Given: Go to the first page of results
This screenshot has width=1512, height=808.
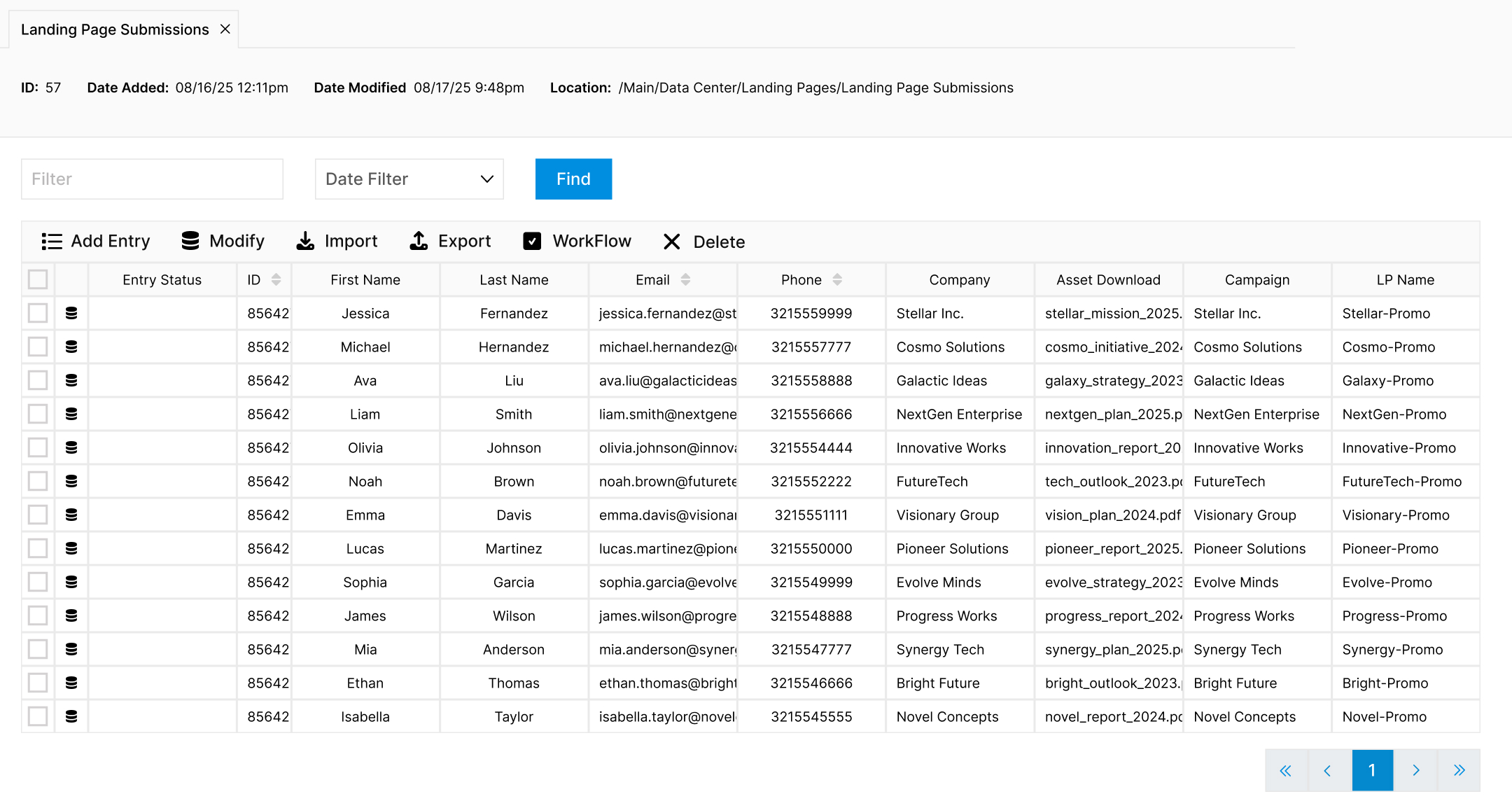Looking at the screenshot, I should point(1286,770).
